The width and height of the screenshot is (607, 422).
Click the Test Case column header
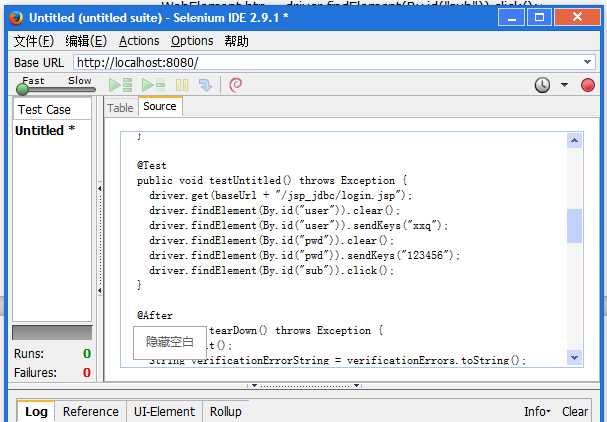(x=52, y=110)
